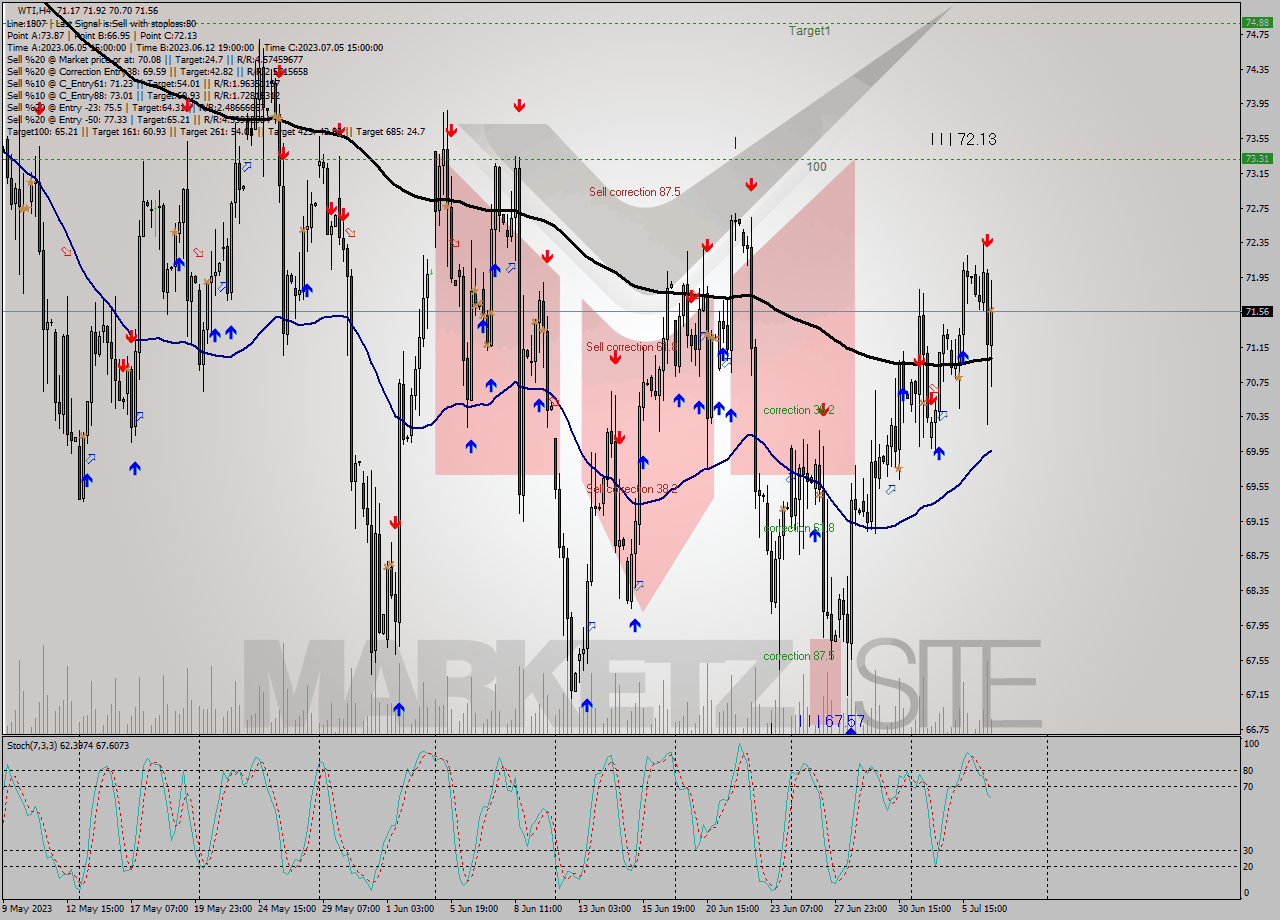Click the '15 Jun 19:00' date label
This screenshot has width=1280, height=920.
coord(669,908)
